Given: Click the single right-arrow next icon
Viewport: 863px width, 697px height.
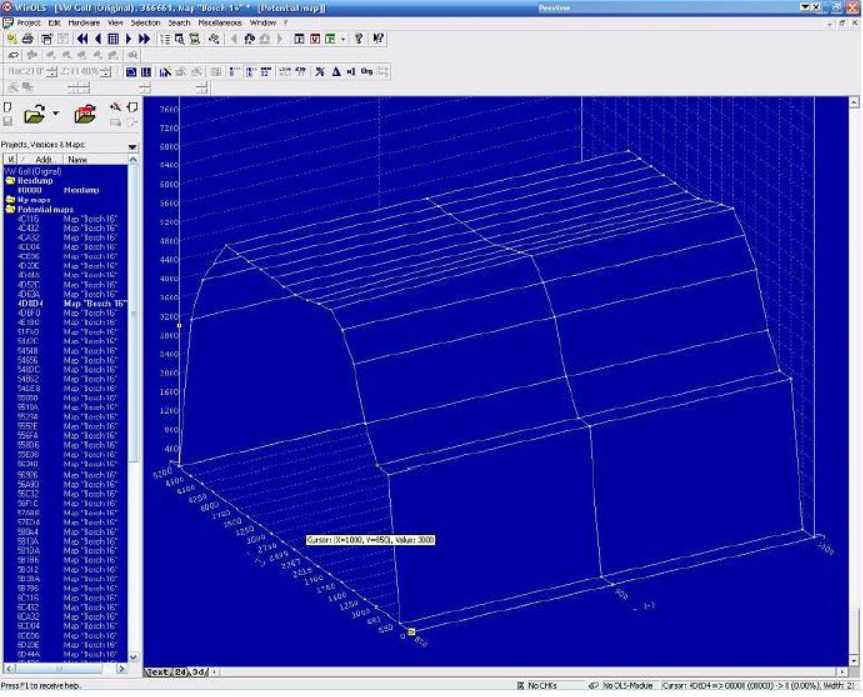Looking at the screenshot, I should tap(129, 39).
